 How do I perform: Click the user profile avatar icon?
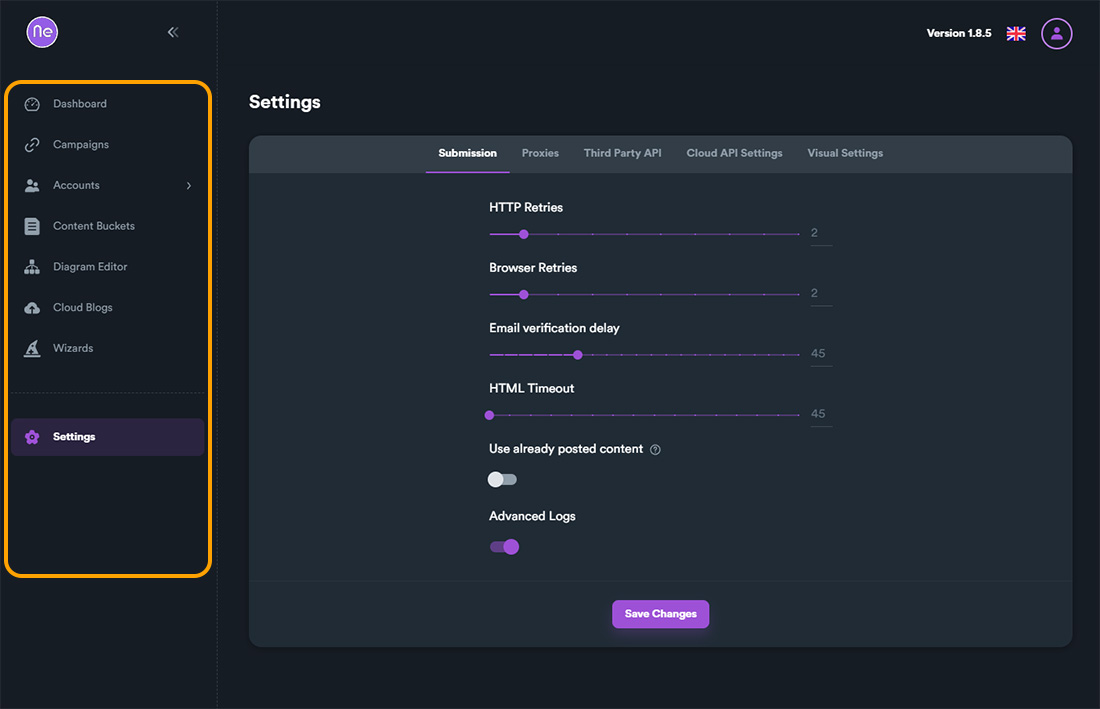(x=1057, y=34)
